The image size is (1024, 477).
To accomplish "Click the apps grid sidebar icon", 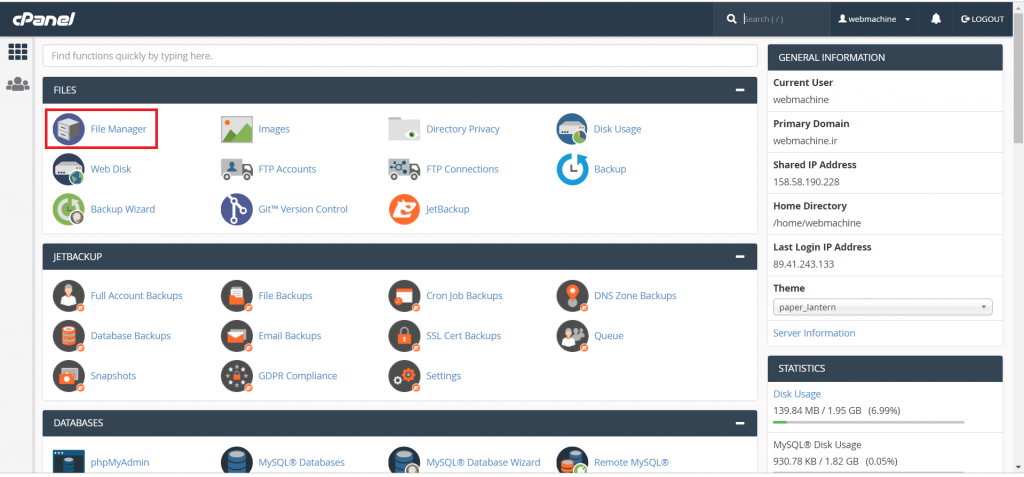I will 18,52.
